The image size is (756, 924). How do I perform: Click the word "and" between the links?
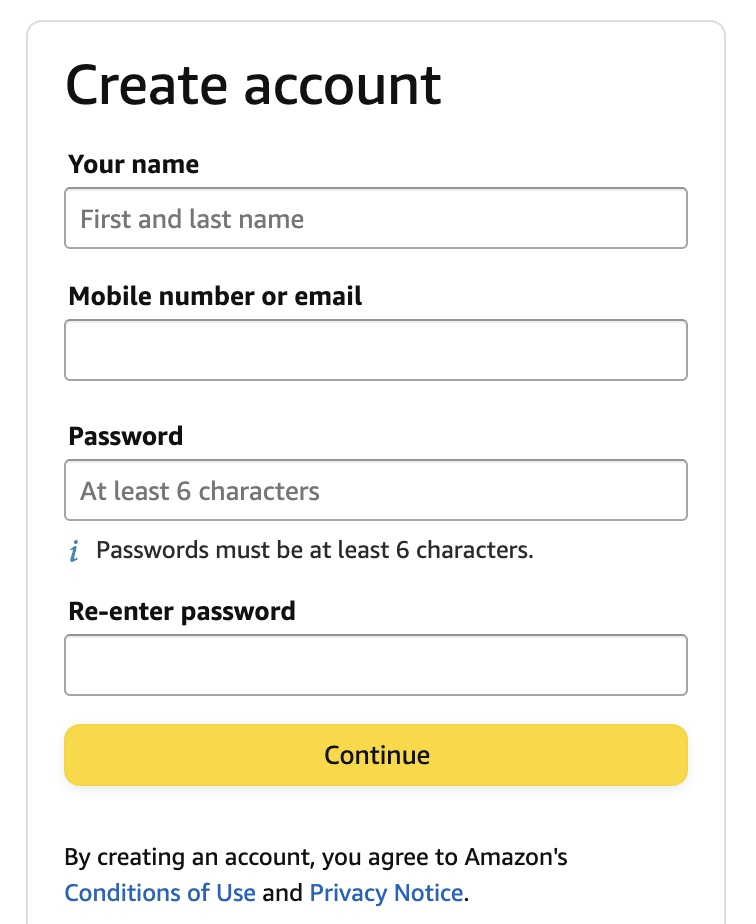pos(283,892)
